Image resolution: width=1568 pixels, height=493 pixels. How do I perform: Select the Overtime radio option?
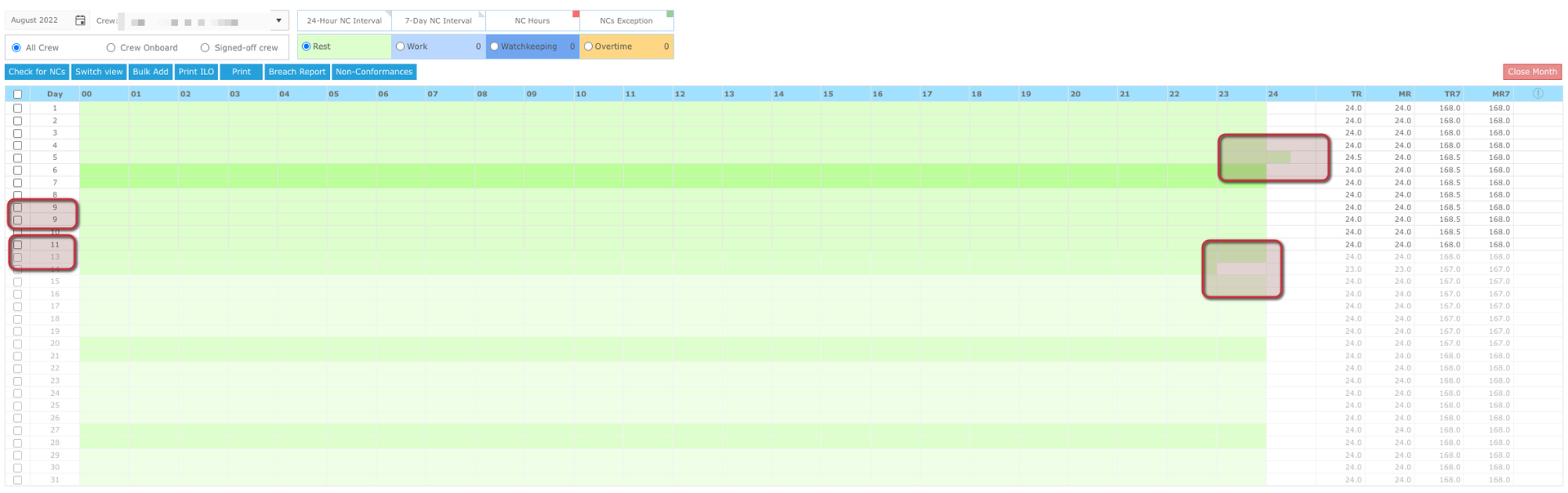588,47
